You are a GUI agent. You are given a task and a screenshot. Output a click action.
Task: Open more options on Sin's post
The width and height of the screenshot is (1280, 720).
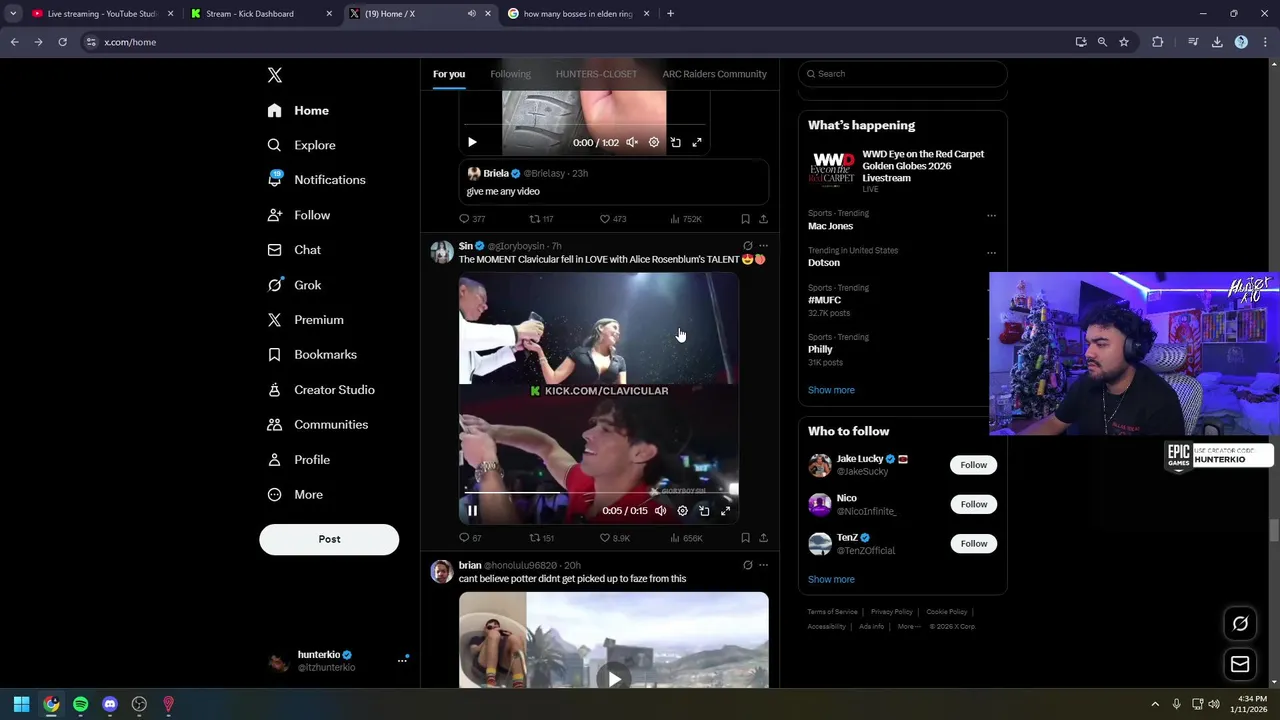[x=763, y=246]
